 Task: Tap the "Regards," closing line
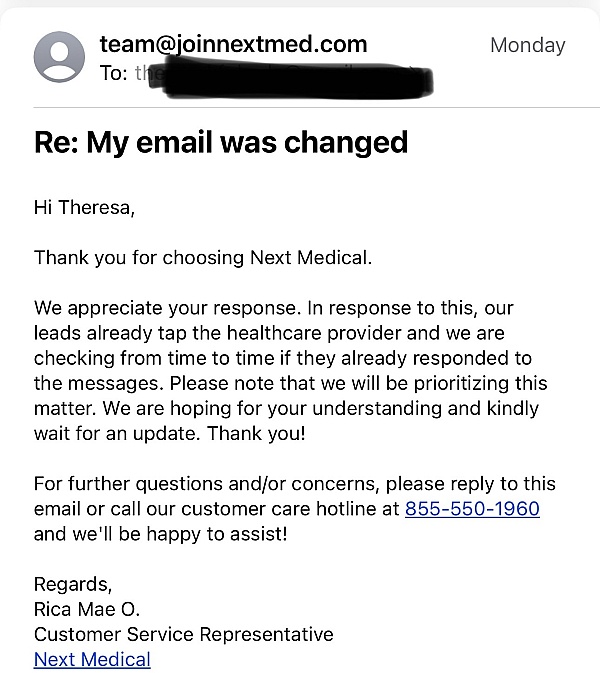click(x=73, y=584)
